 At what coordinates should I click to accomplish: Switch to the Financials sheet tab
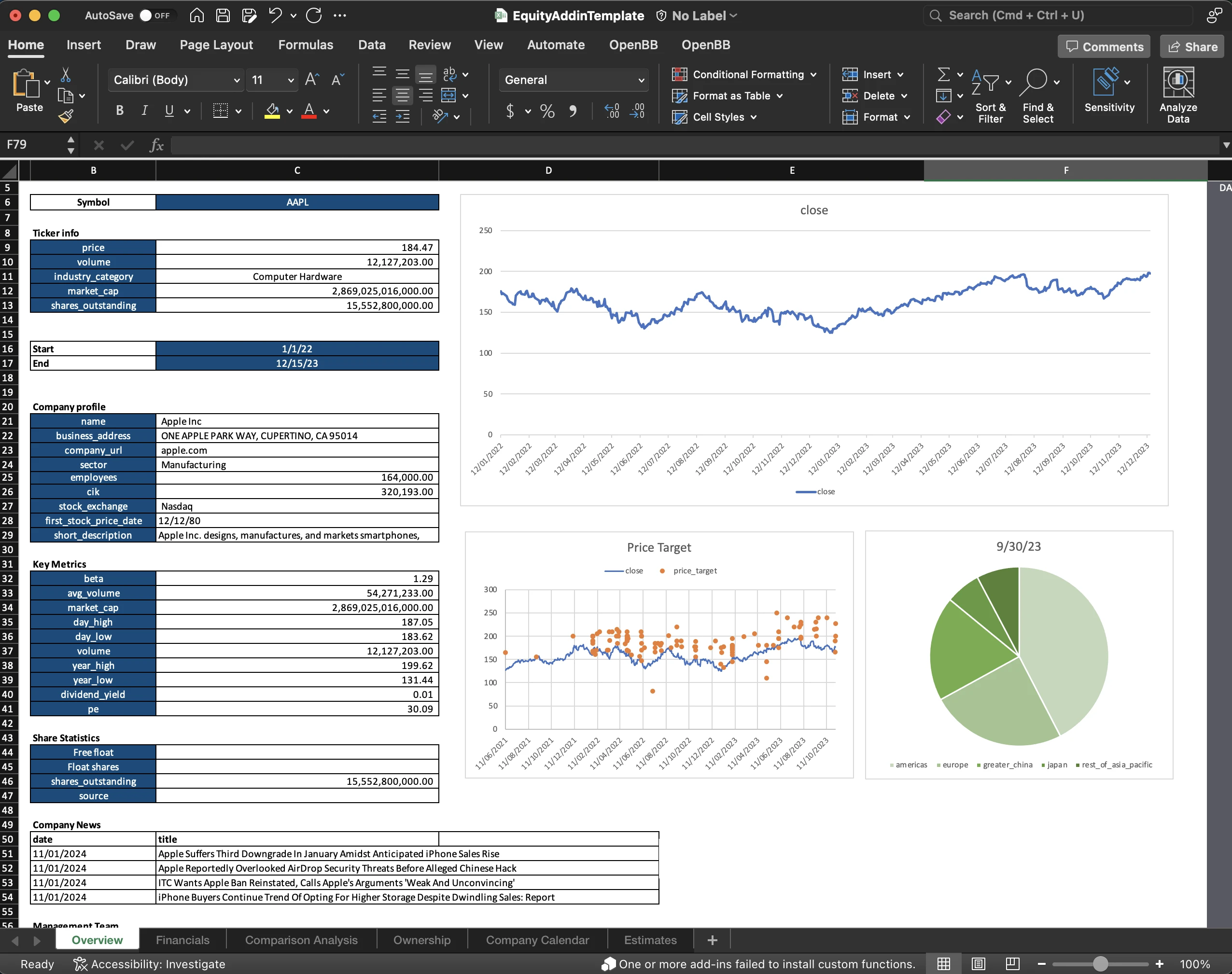(182, 940)
